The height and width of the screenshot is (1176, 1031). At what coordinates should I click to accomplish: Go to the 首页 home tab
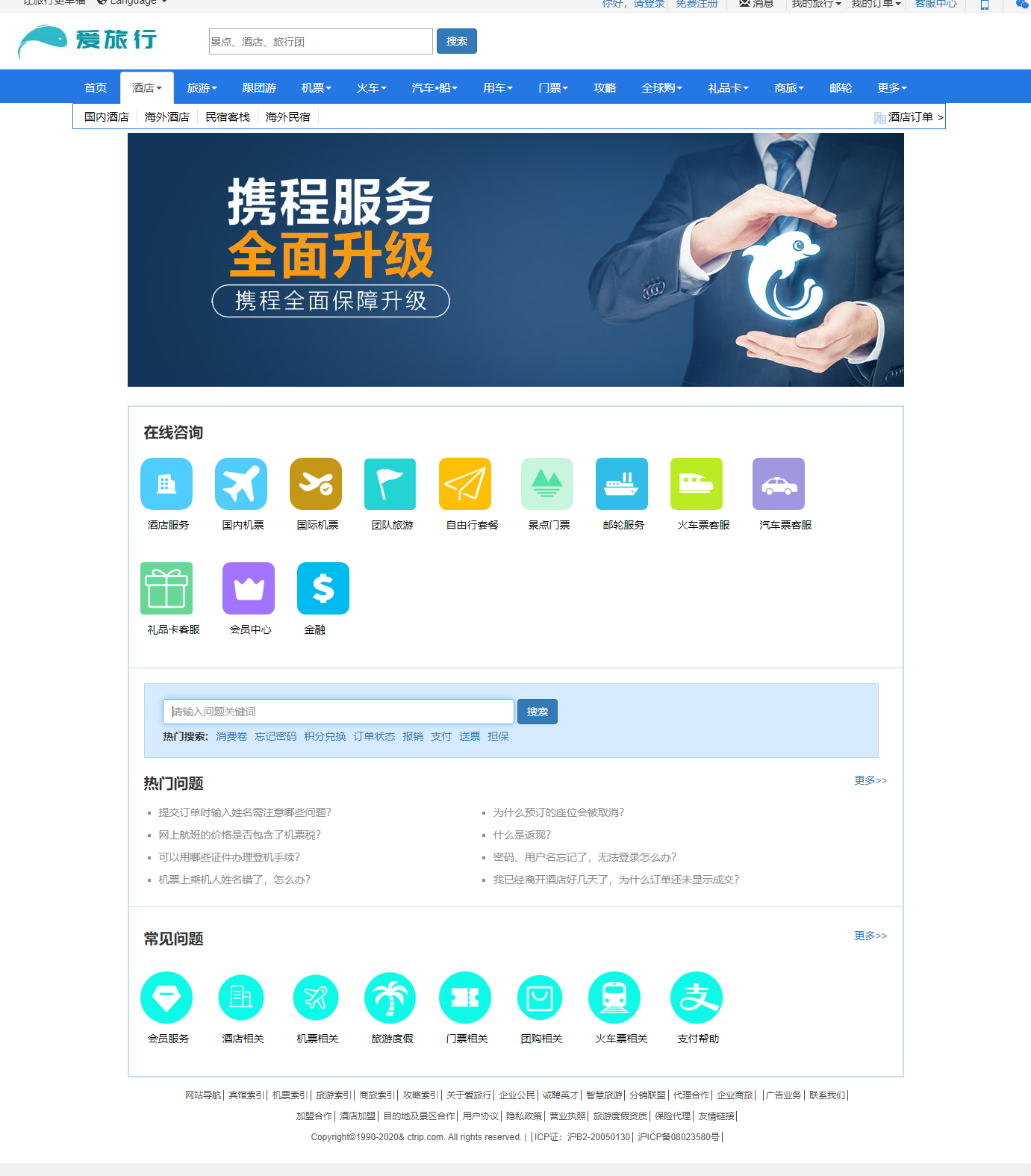[x=96, y=87]
